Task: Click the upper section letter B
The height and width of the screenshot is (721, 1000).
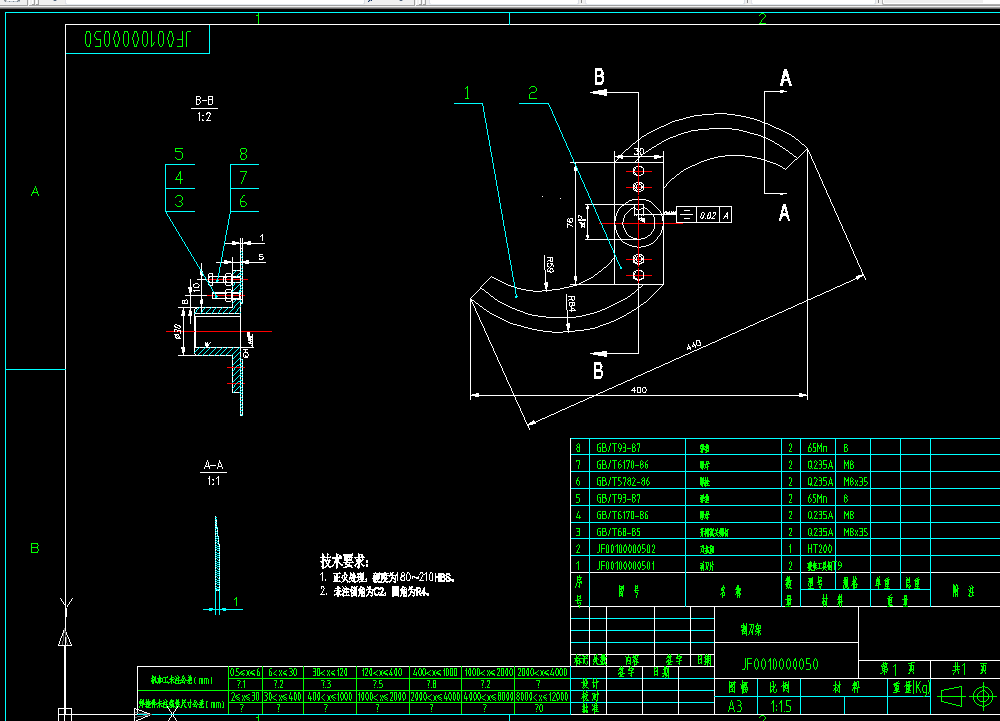Action: click(599, 77)
